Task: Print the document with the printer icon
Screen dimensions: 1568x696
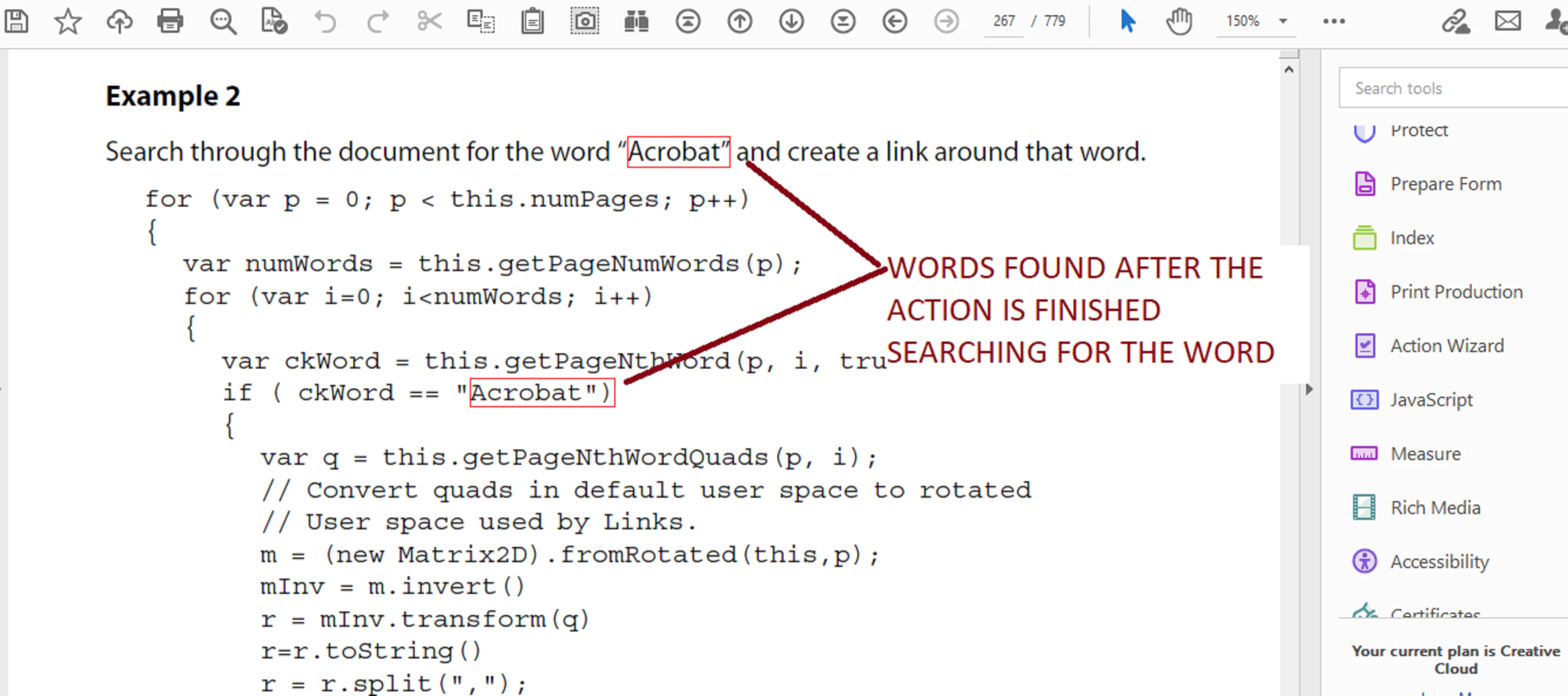Action: pyautogui.click(x=170, y=21)
